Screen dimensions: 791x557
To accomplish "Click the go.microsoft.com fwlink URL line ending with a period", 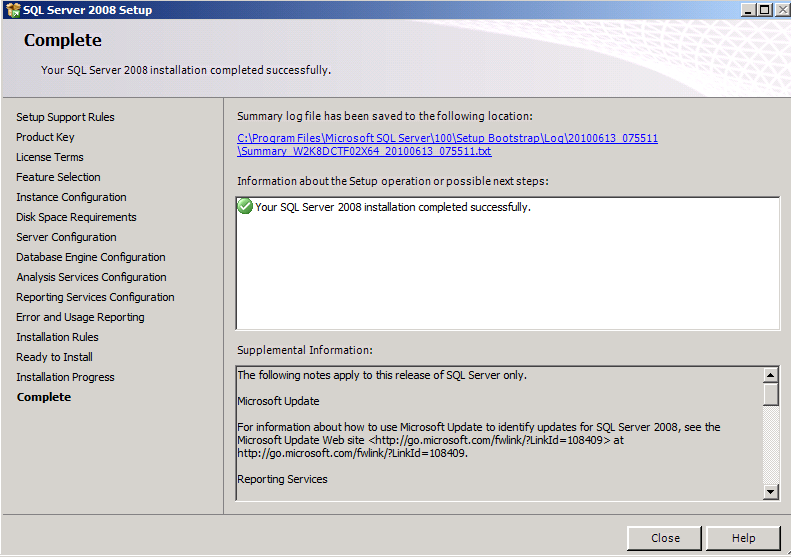I will [353, 453].
